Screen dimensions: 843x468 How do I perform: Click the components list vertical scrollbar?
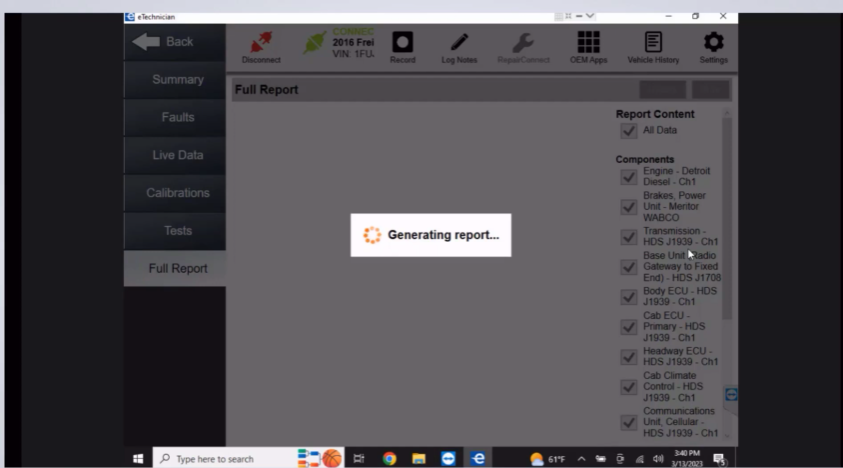click(x=727, y=220)
